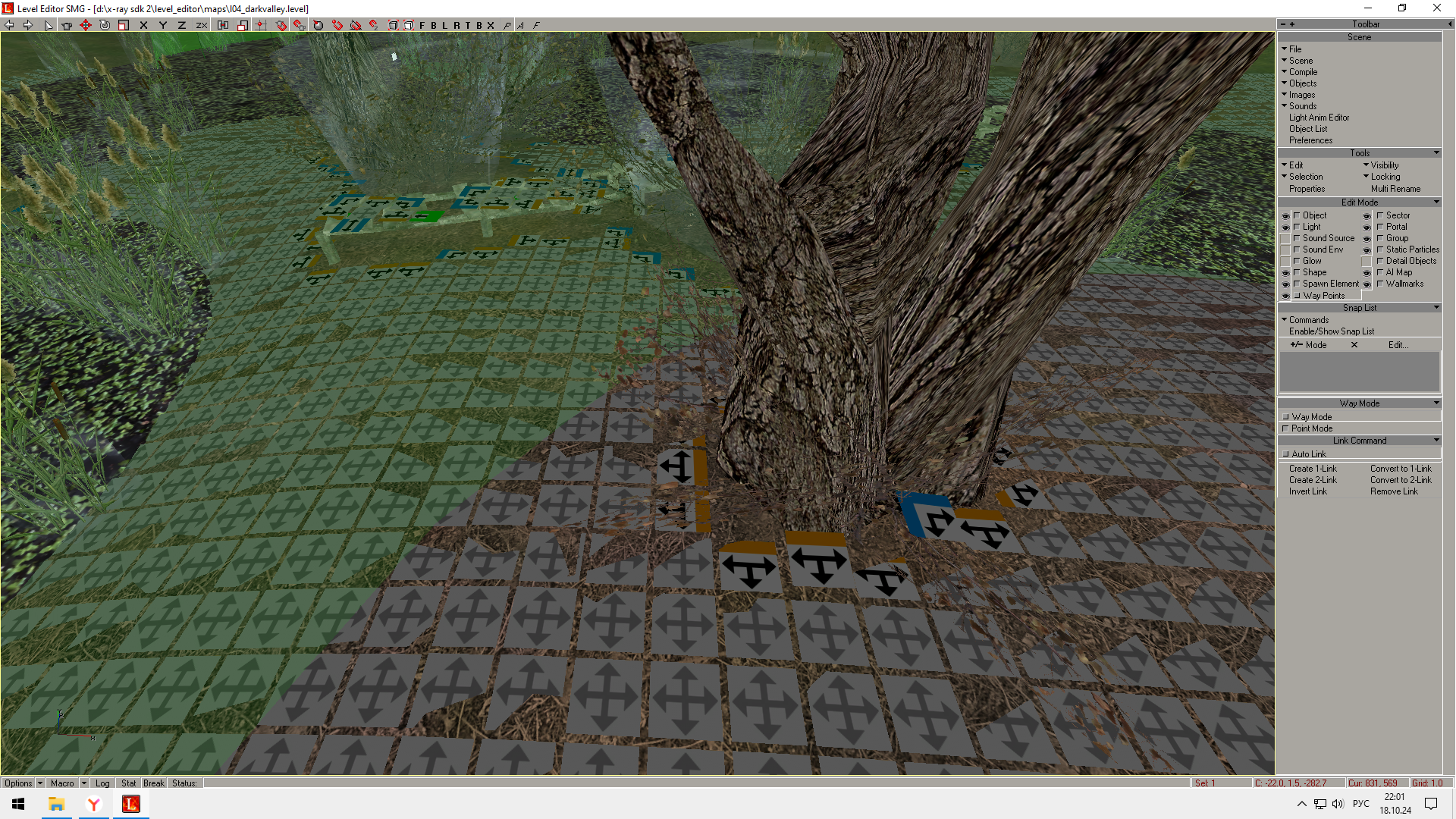This screenshot has height=819, width=1456.
Task: Toggle angle snap icon
Action: pos(356,25)
